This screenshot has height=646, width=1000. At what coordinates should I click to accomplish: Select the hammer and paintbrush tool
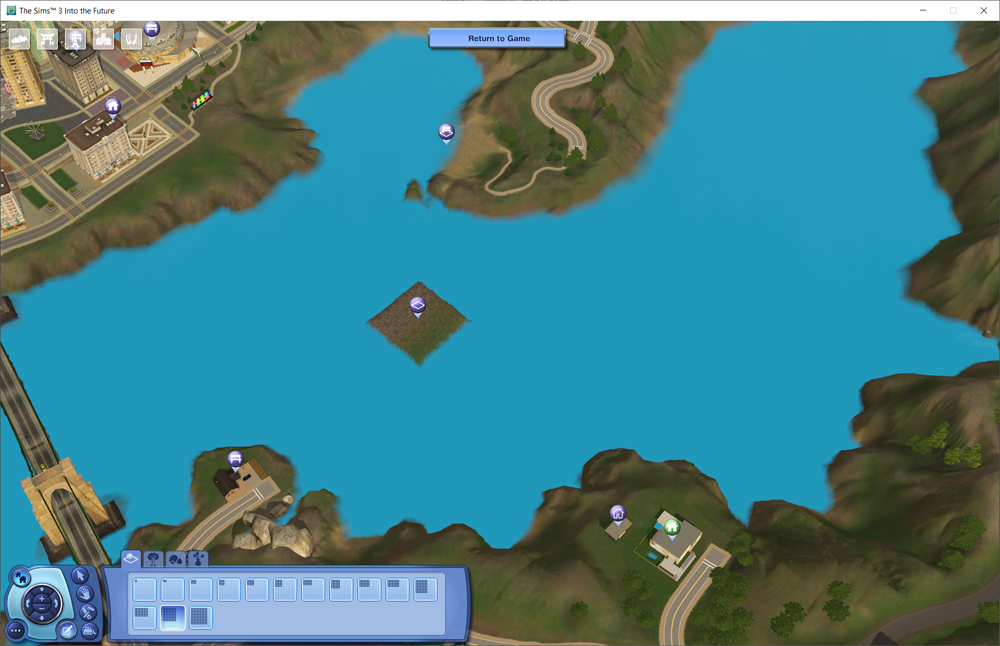[88, 612]
